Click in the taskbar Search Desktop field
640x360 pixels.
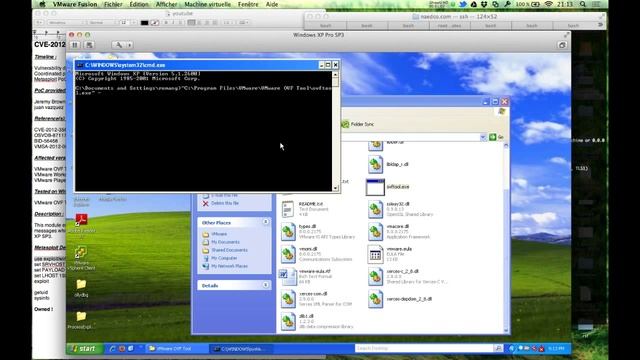tap(424, 348)
